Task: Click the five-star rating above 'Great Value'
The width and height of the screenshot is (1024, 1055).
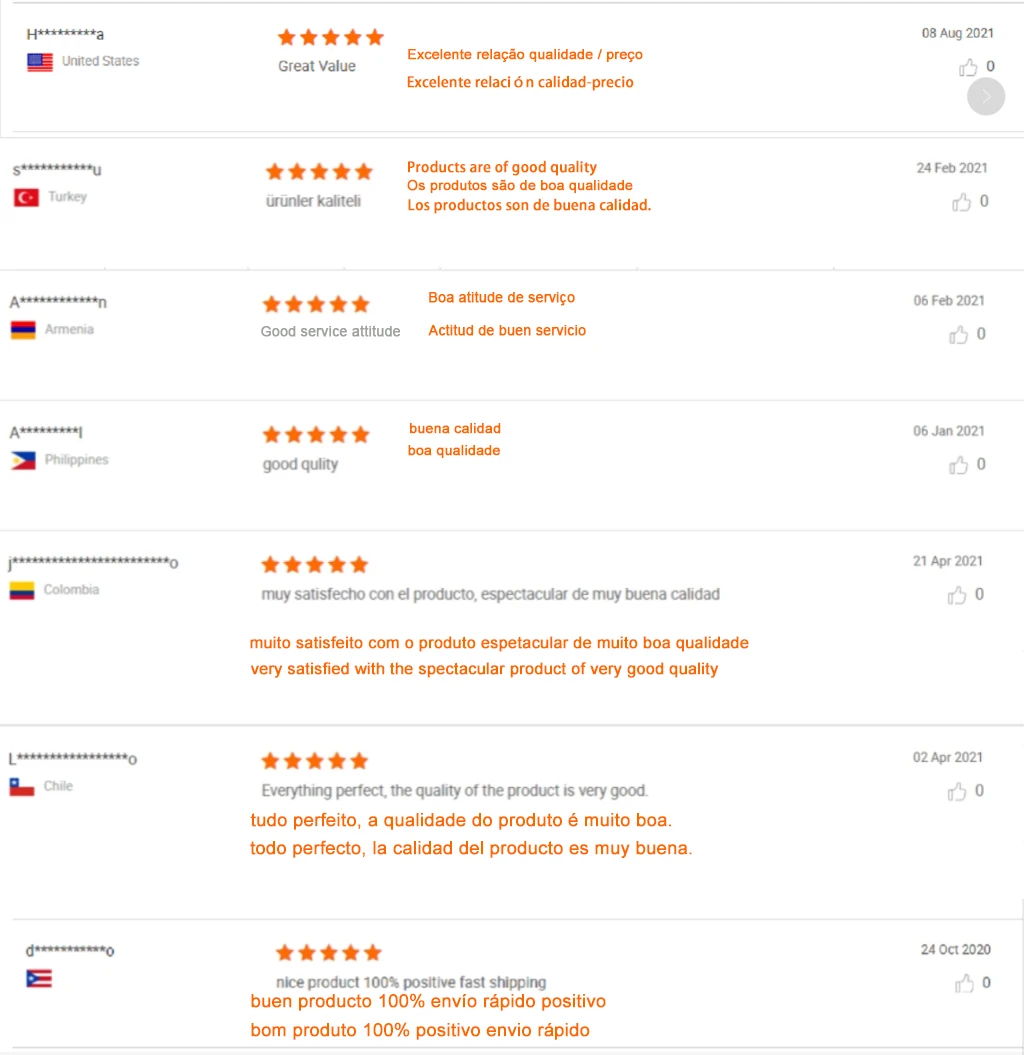Action: tap(330, 37)
